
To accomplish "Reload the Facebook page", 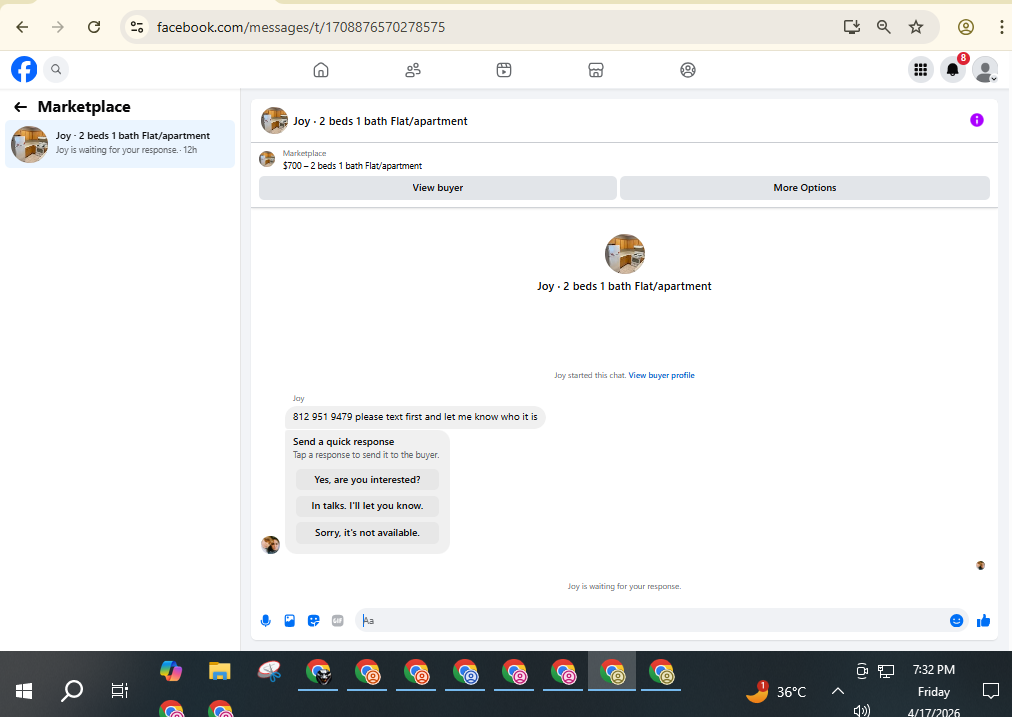I will click(94, 27).
